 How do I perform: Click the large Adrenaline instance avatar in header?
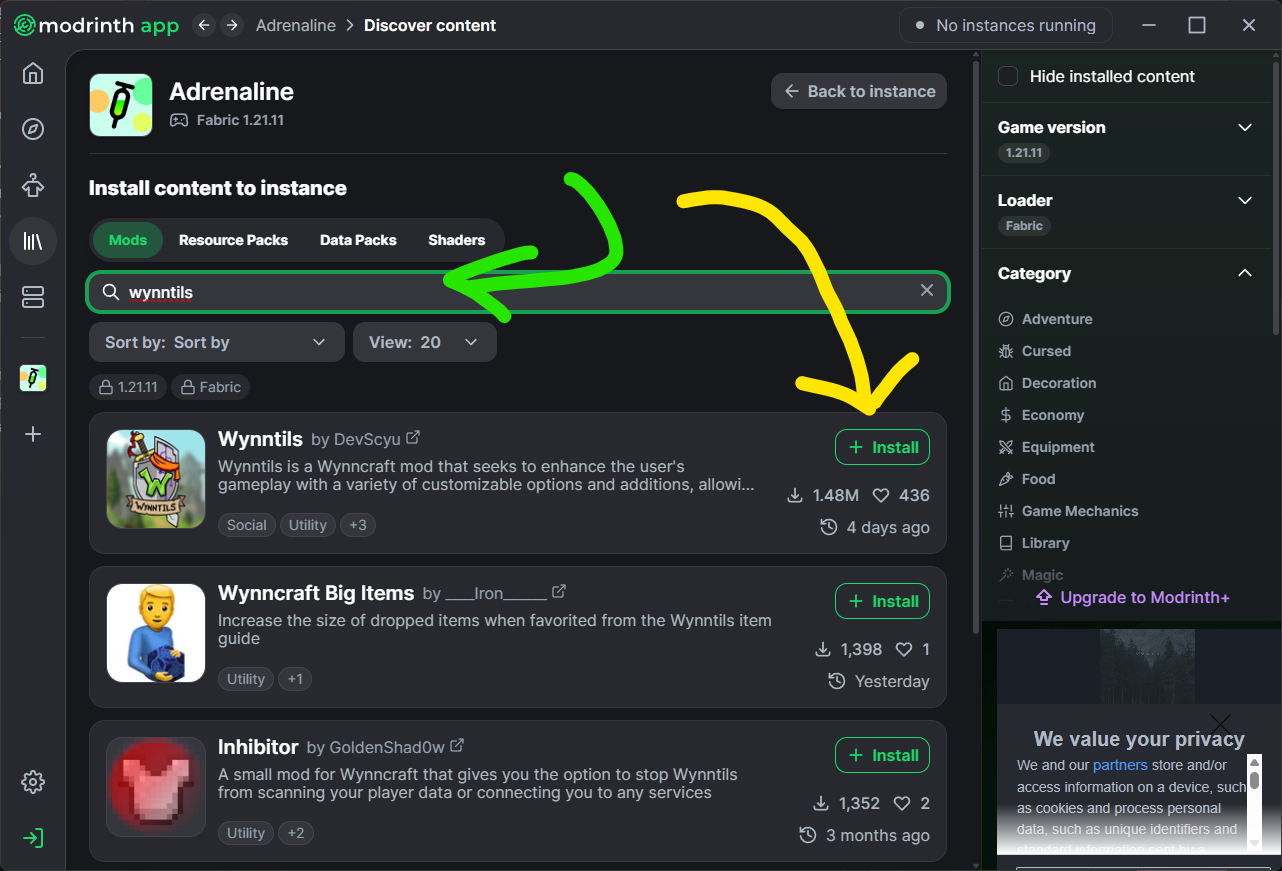pos(121,105)
